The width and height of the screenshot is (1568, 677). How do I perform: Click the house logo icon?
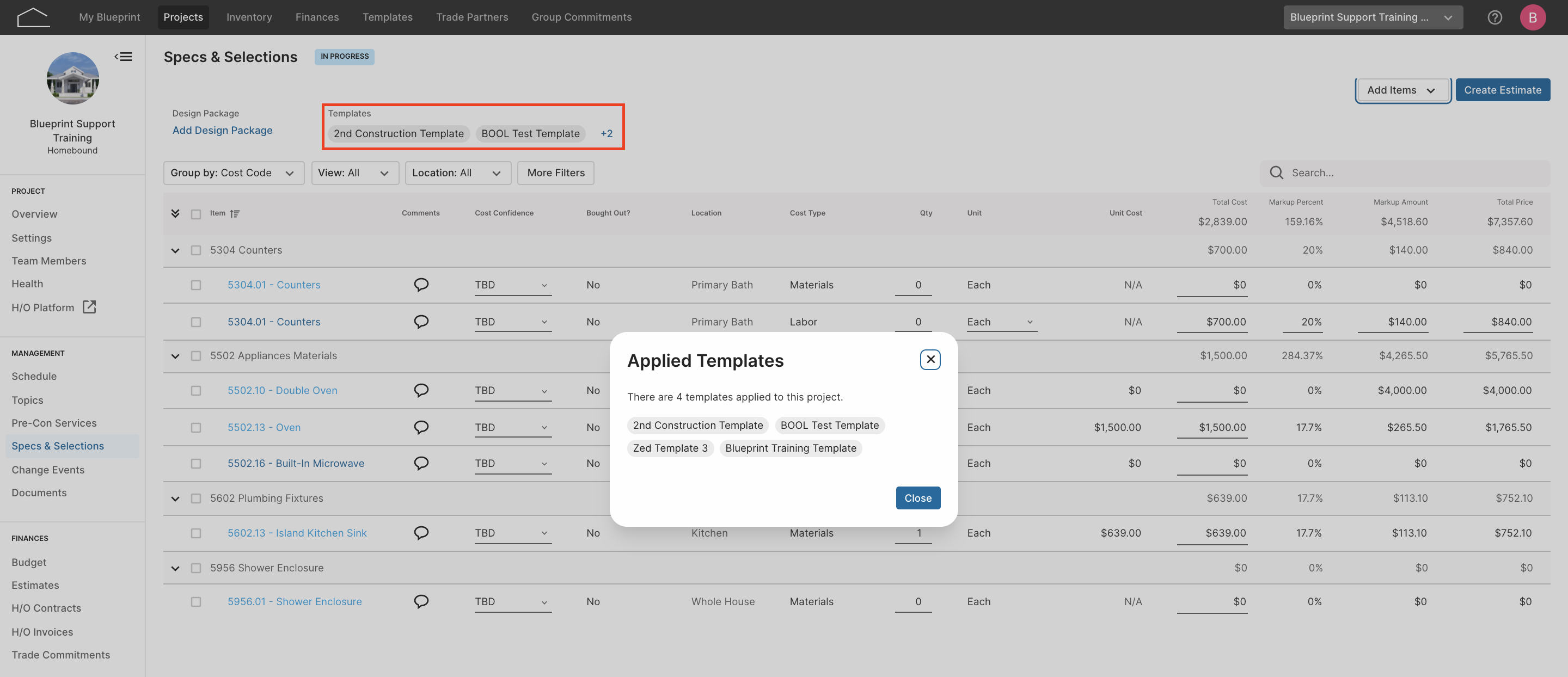coord(33,17)
